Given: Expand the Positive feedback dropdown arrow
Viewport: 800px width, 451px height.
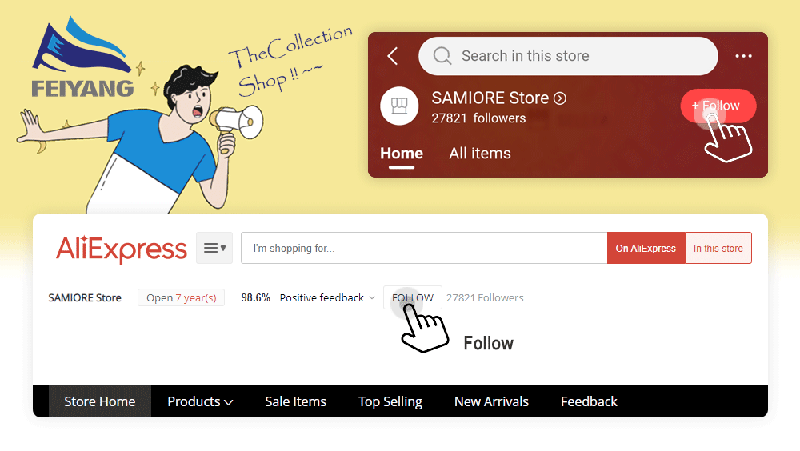Looking at the screenshot, I should [x=372, y=298].
